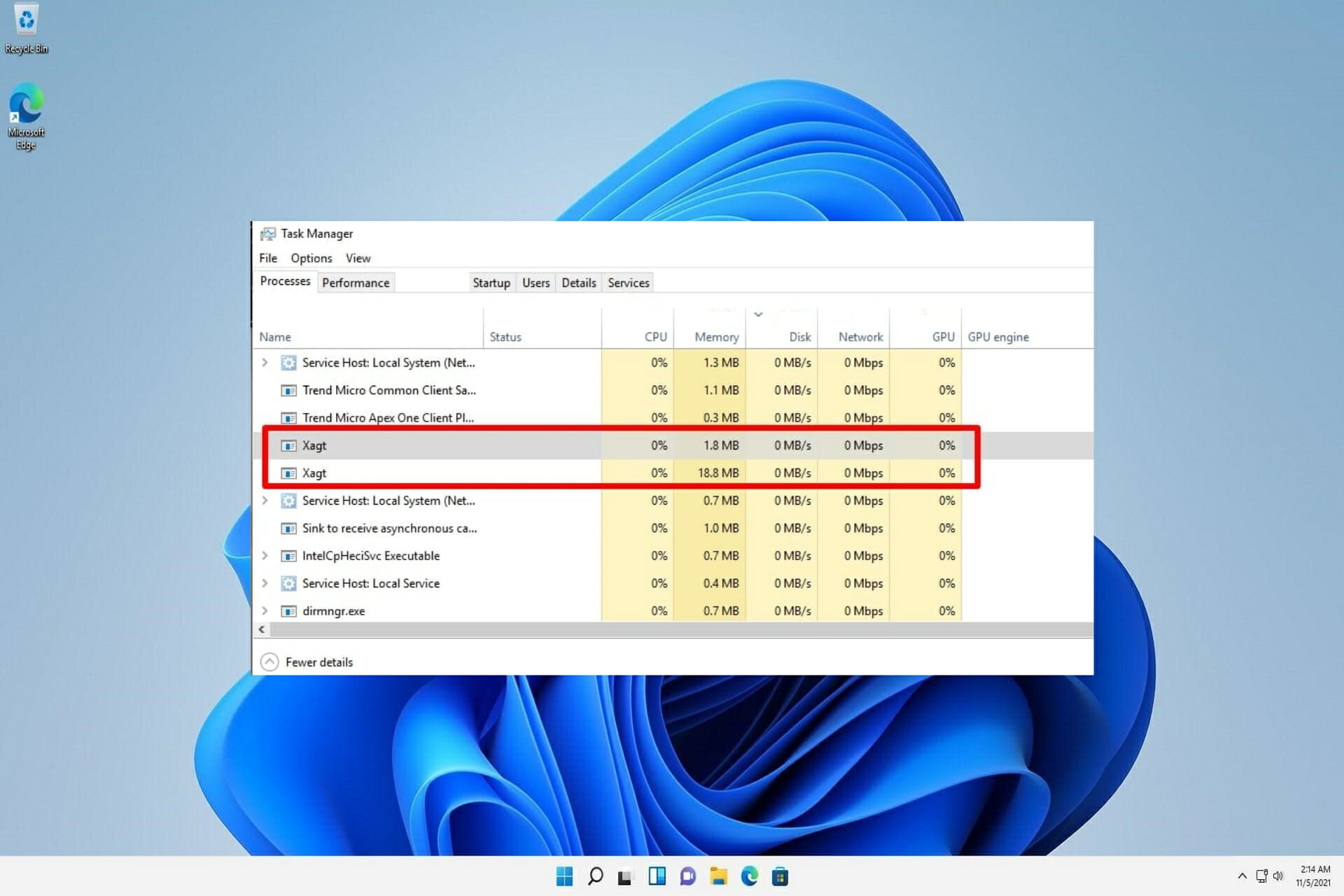Open File Explorer from the taskbar

(x=718, y=876)
